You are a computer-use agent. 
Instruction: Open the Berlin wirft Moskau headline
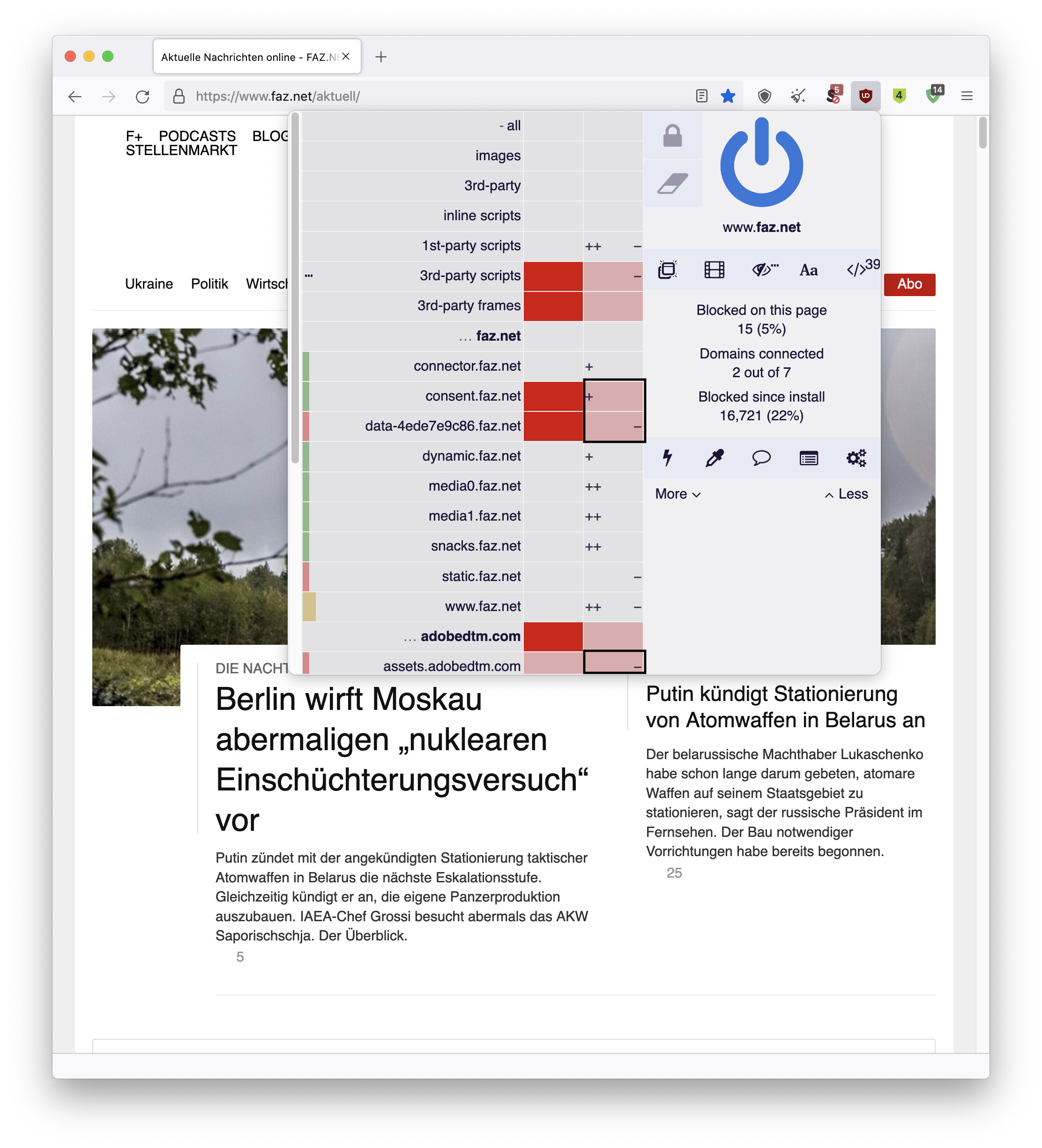402,760
